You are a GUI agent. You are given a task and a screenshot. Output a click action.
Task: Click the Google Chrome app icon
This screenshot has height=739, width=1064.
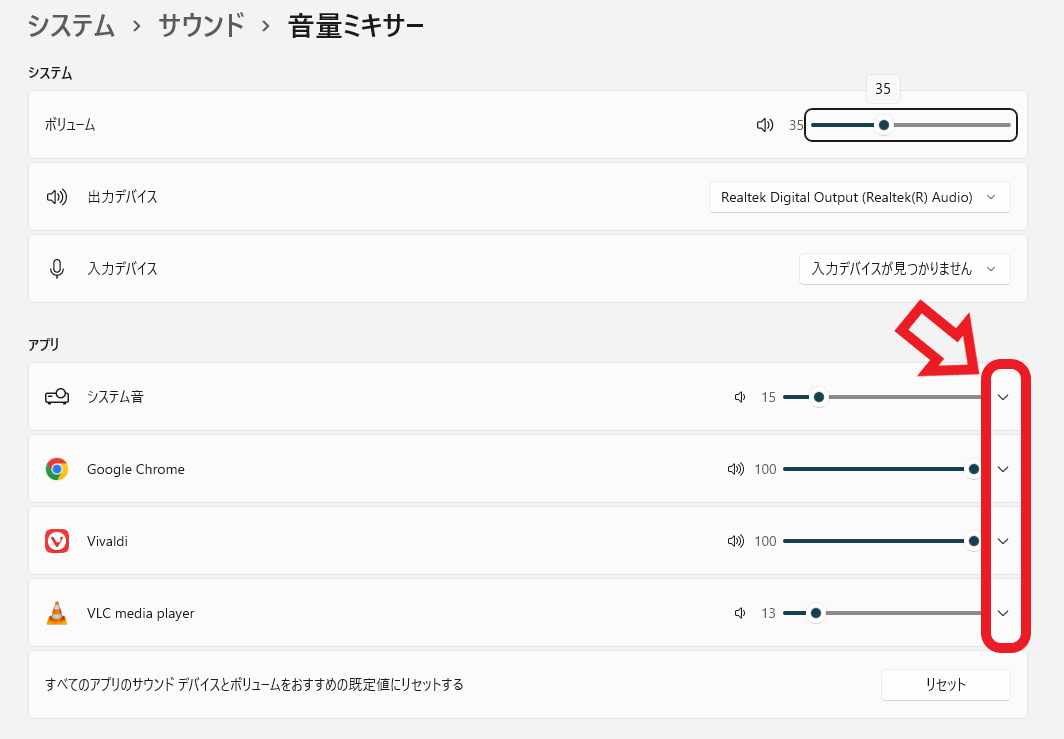[57, 469]
